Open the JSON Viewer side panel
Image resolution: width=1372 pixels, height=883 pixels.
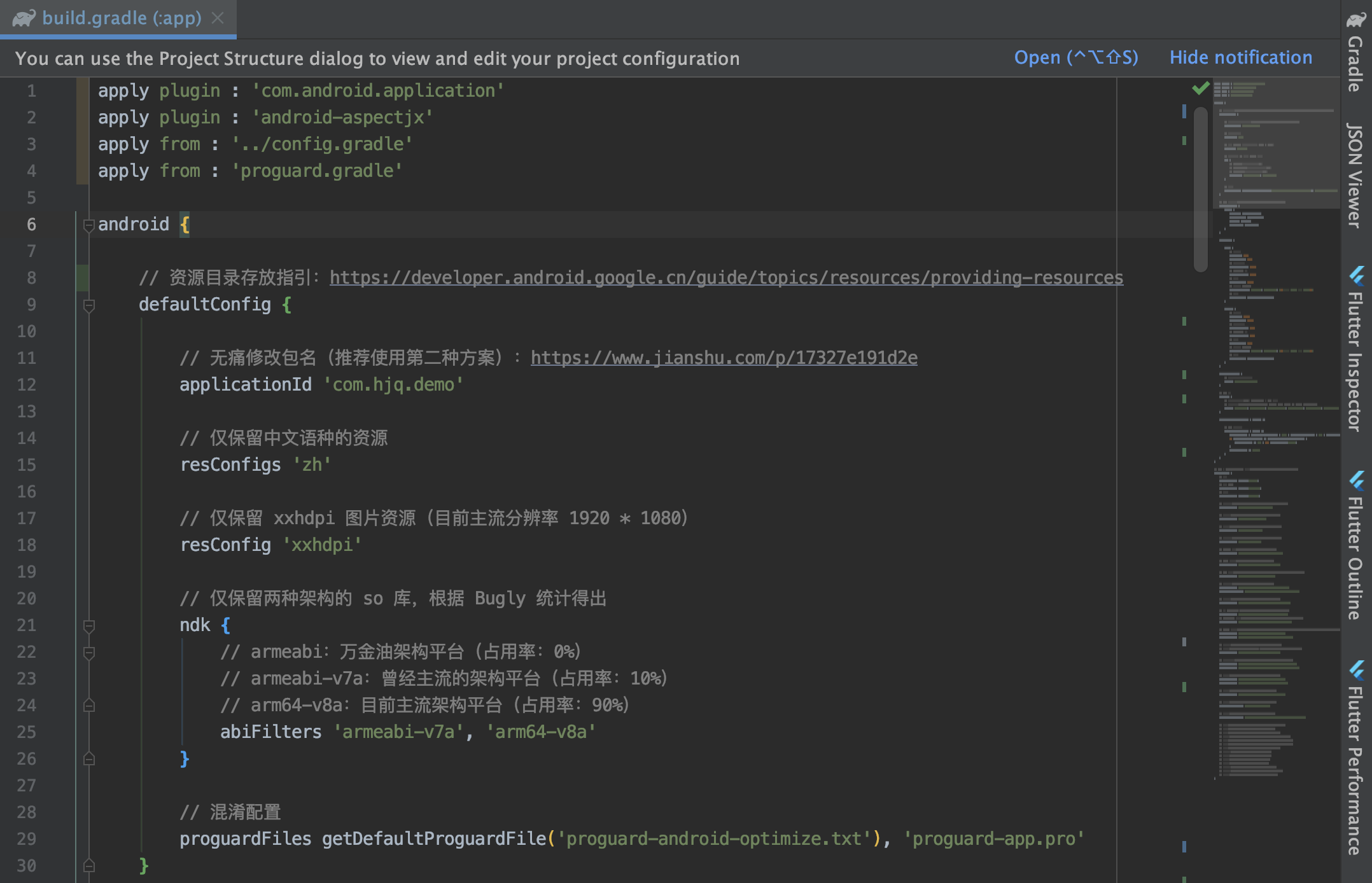click(x=1355, y=176)
